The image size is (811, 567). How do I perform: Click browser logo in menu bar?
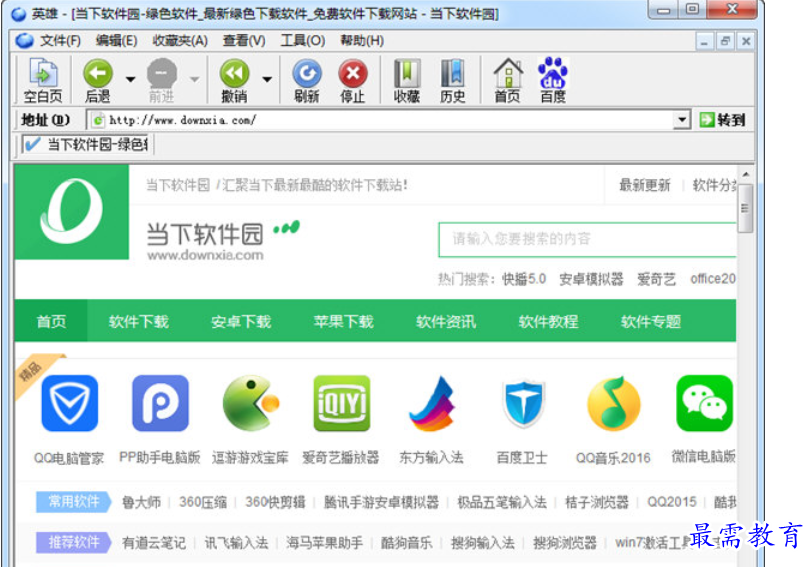(24, 40)
